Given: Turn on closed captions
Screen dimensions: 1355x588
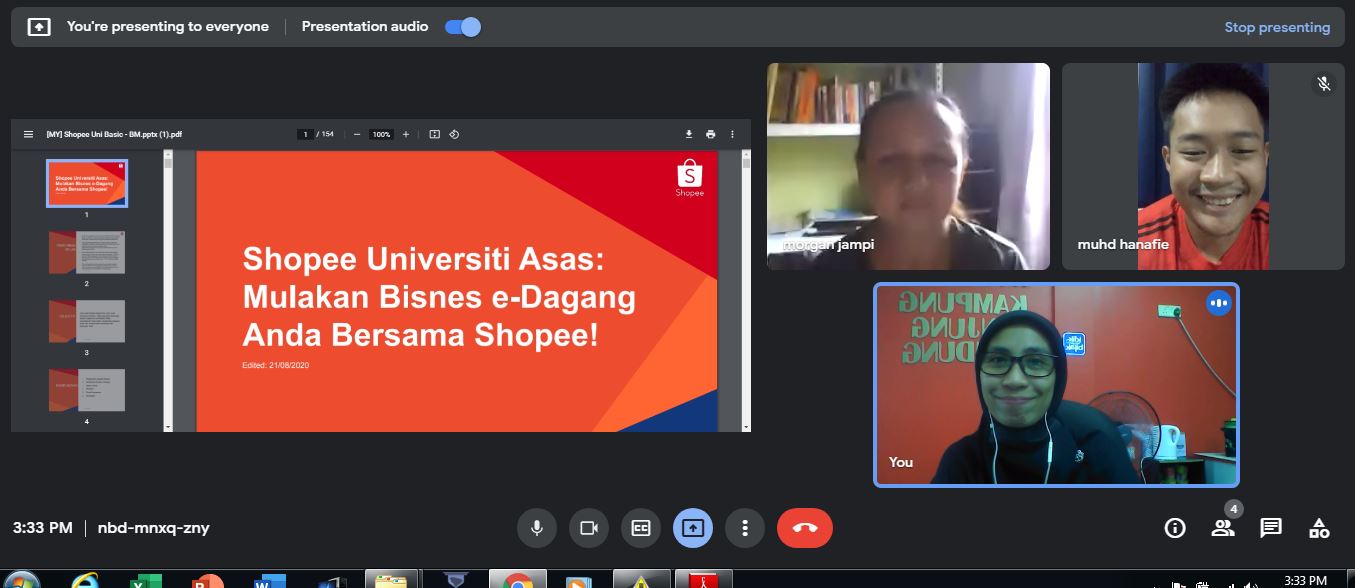Looking at the screenshot, I should (641, 528).
